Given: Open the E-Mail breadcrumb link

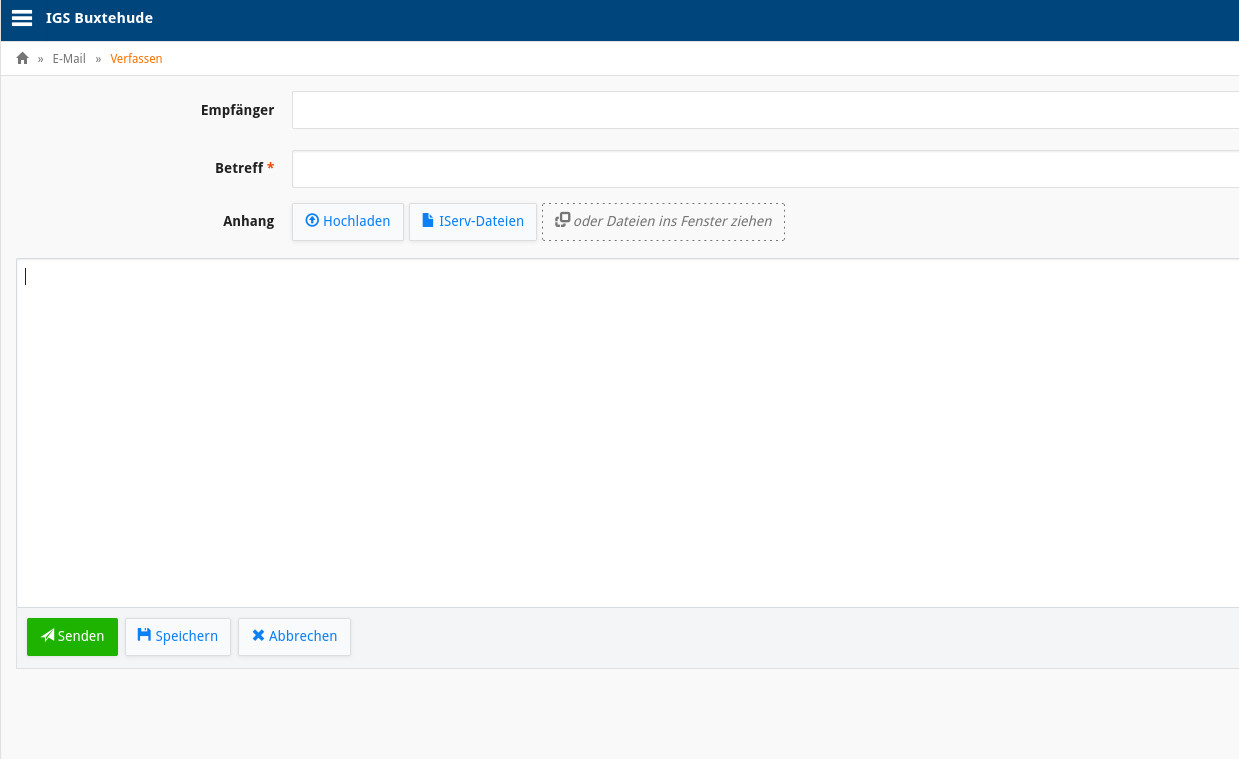Looking at the screenshot, I should [x=69, y=59].
